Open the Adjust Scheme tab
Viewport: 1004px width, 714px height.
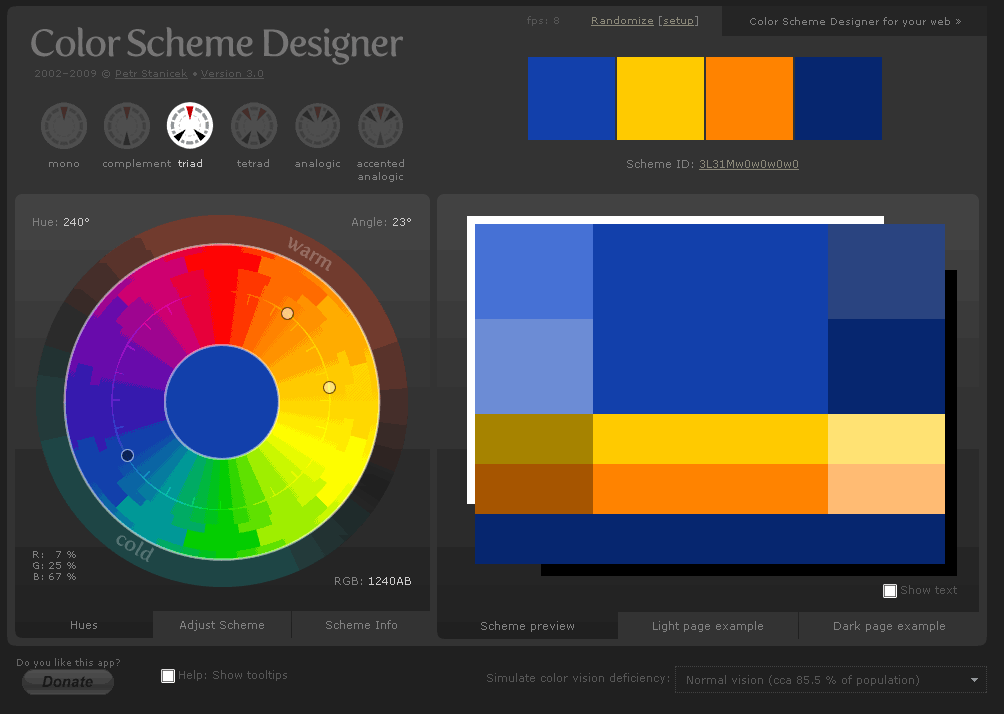coord(222,625)
